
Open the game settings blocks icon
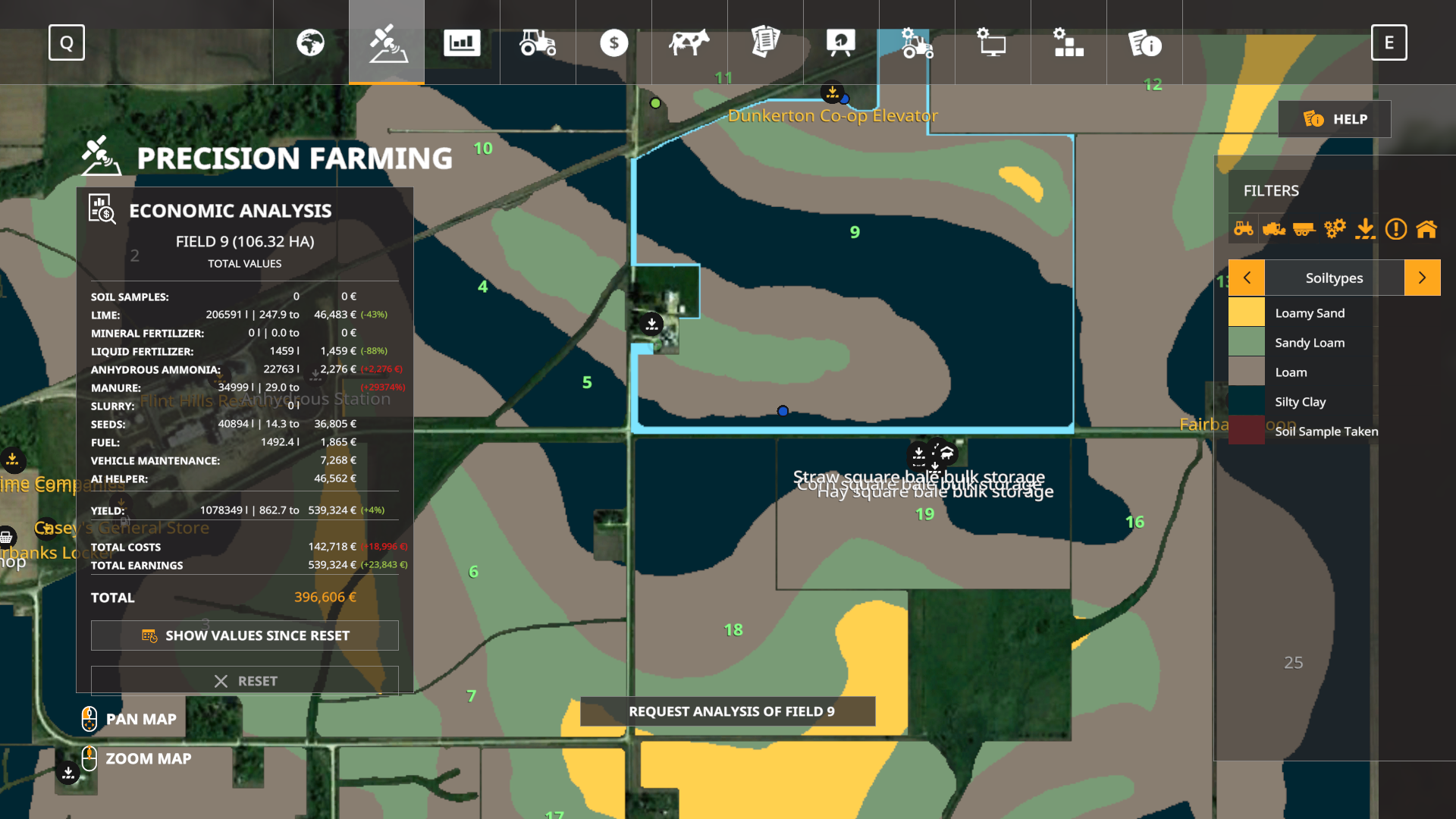(1069, 42)
